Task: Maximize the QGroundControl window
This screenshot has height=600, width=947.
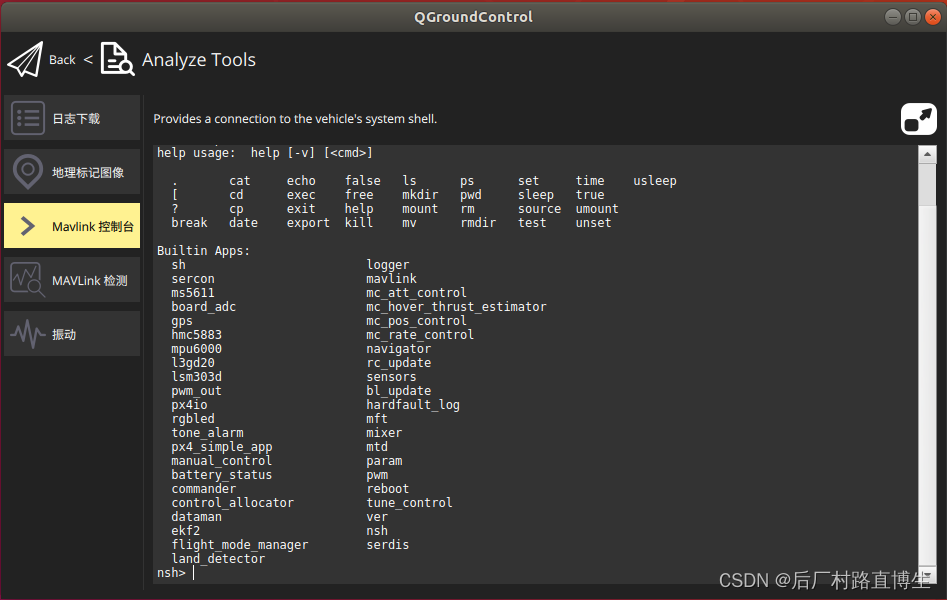Action: tap(913, 16)
